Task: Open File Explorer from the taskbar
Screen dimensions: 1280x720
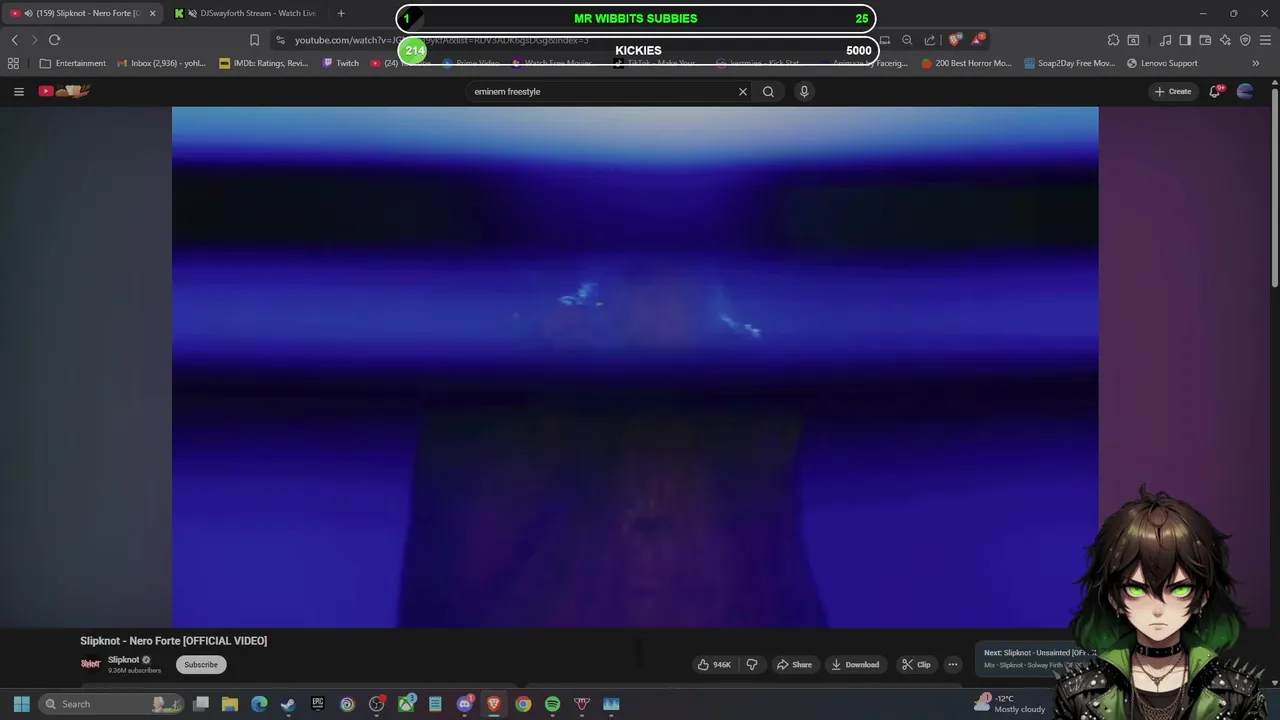Action: [230, 704]
